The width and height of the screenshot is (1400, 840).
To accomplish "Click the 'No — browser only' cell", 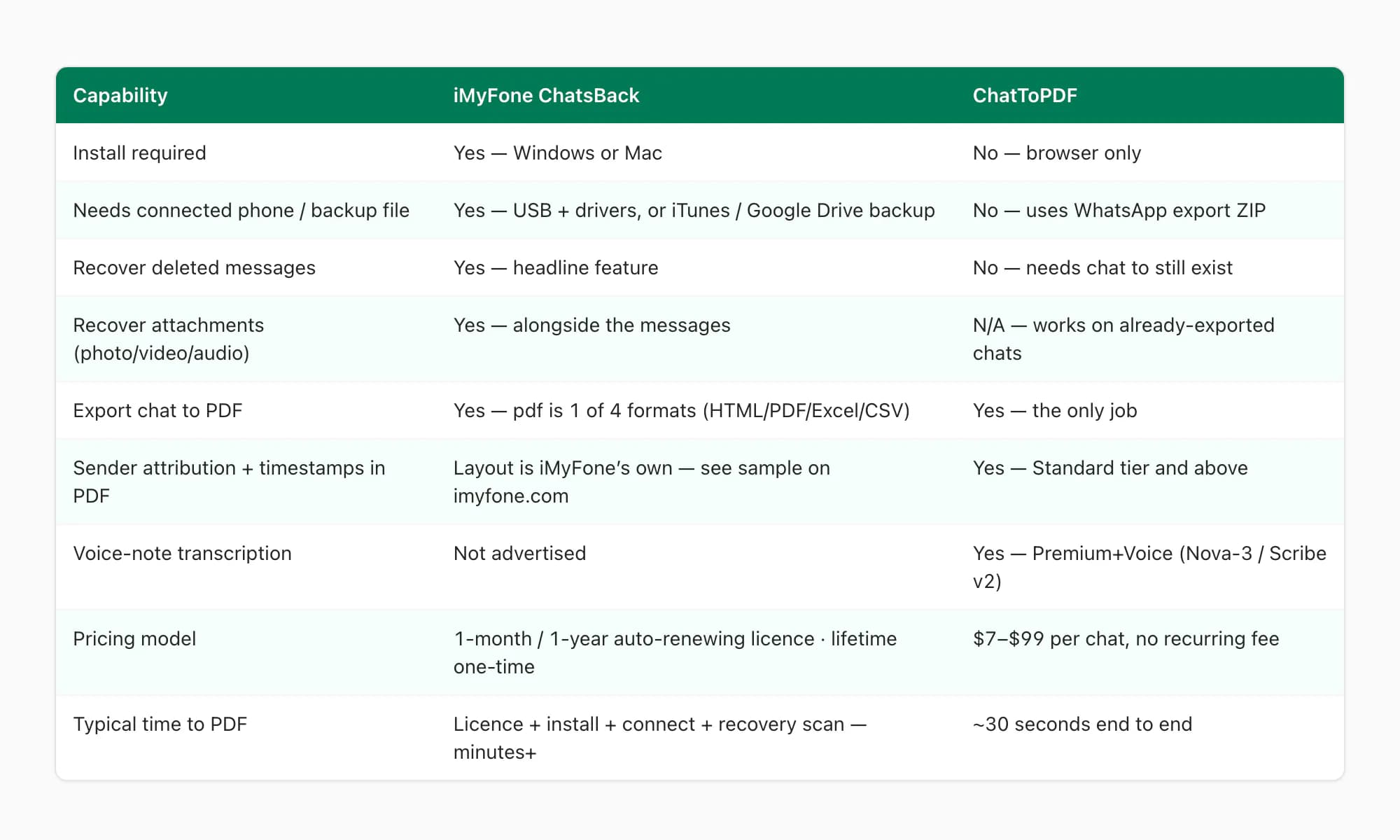I will (x=1056, y=153).
